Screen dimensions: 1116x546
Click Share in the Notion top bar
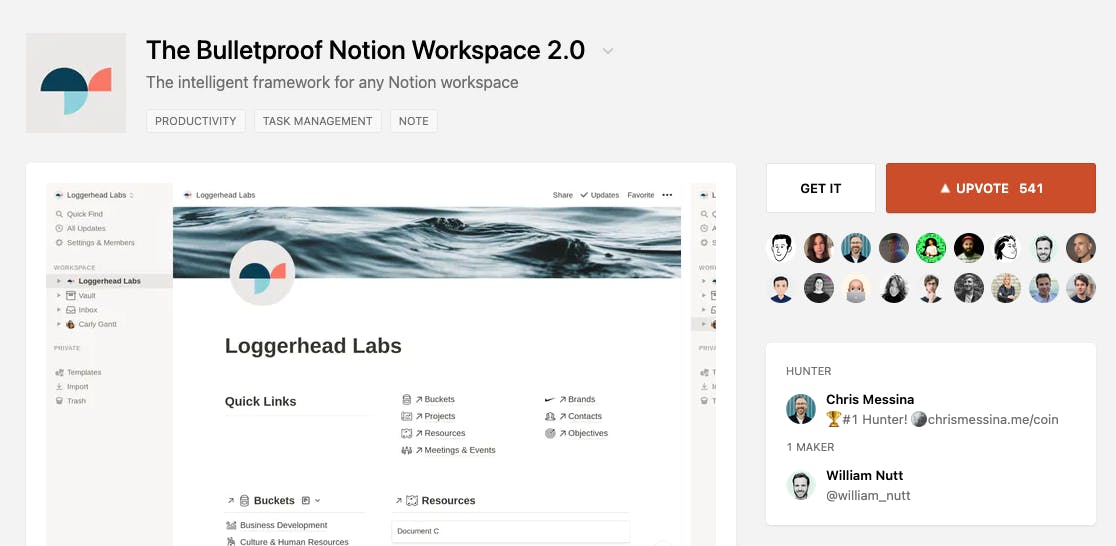point(562,195)
